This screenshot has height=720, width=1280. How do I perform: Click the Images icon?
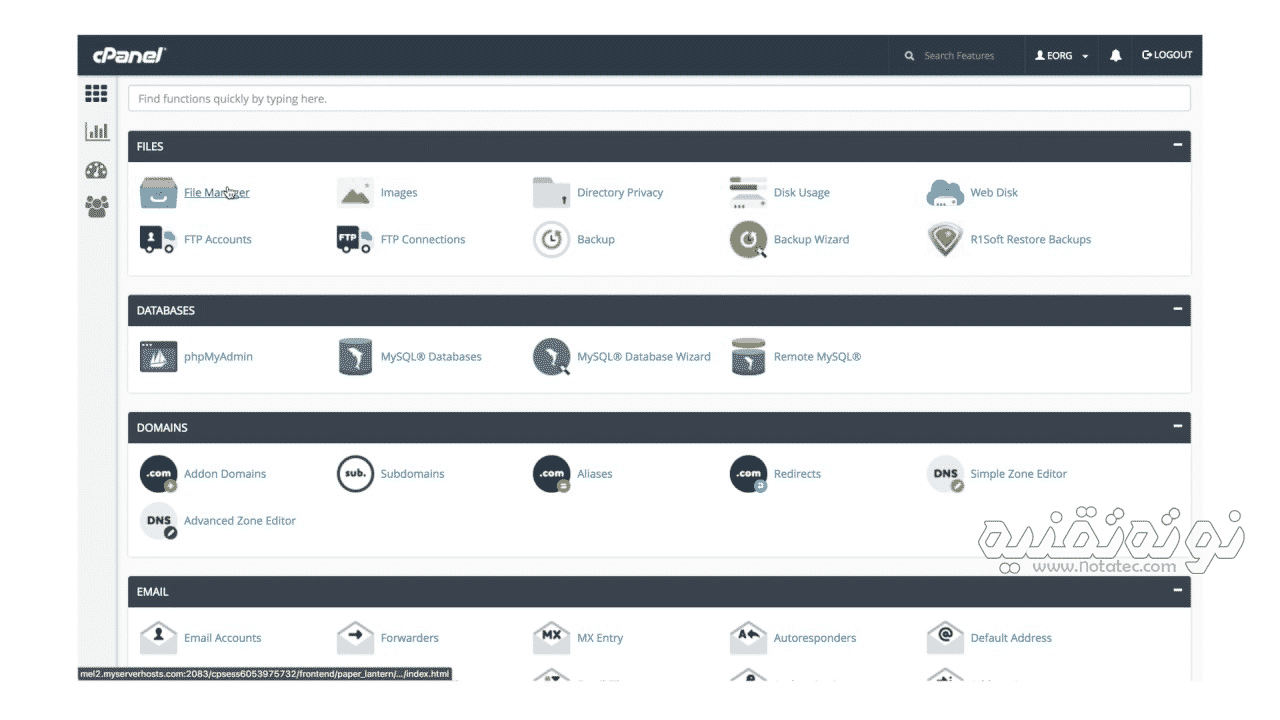[355, 193]
